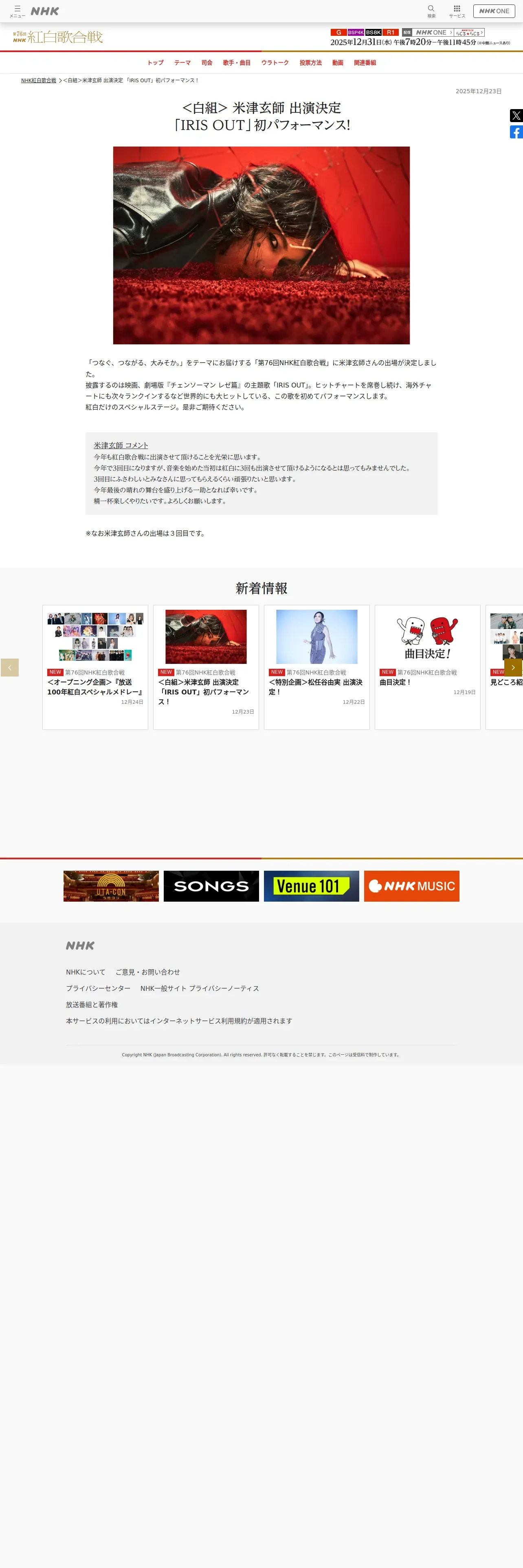Open the UTA-CON banner
This screenshot has height=1568, width=523.
tap(111, 886)
